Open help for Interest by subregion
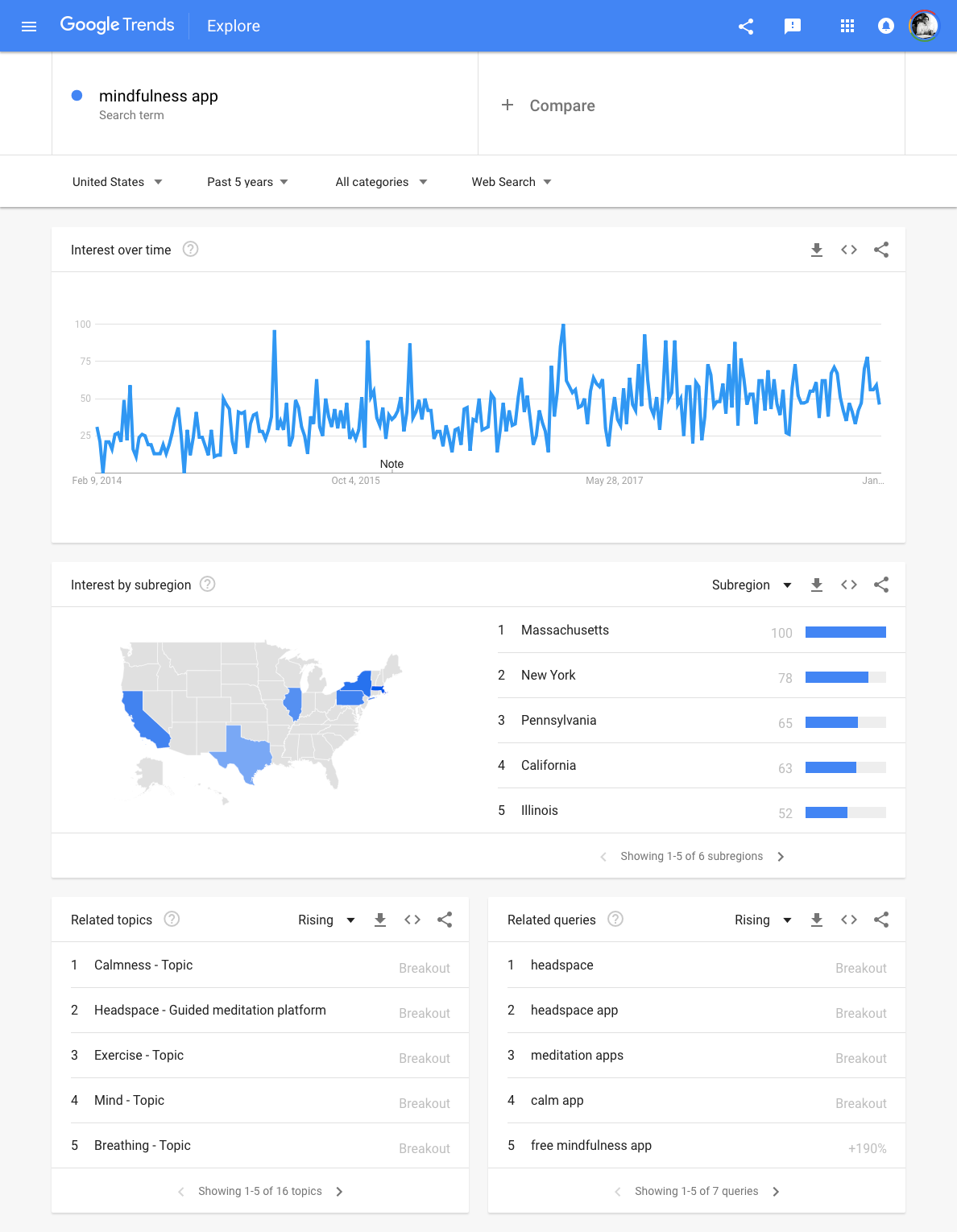Image resolution: width=957 pixels, height=1232 pixels. 207,584
